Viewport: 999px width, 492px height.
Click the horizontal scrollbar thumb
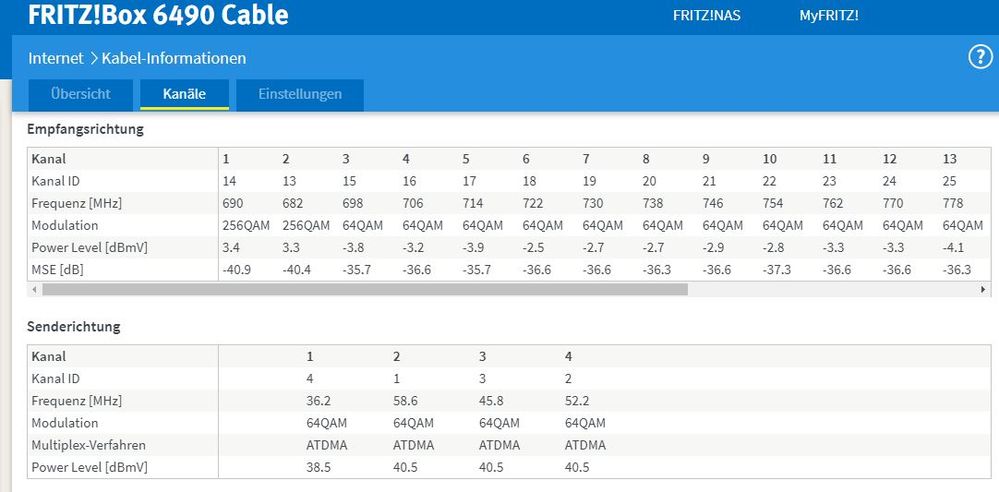[x=365, y=289]
